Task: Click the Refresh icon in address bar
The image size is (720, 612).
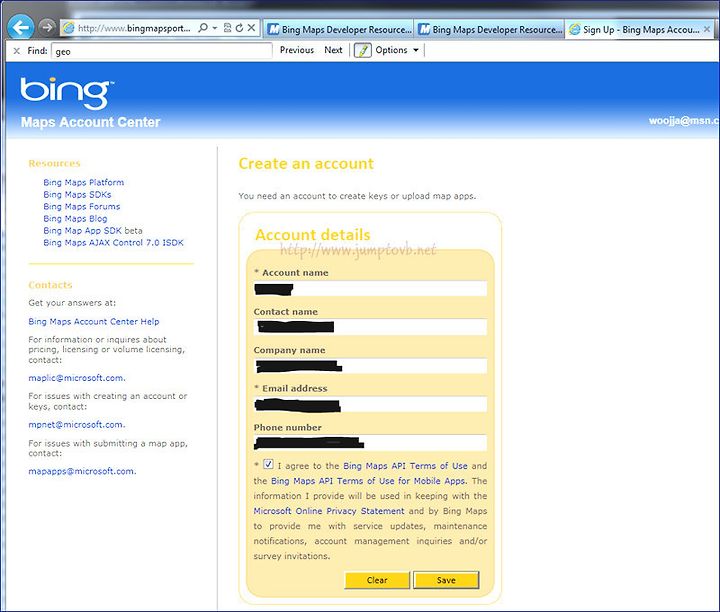Action: click(239, 28)
